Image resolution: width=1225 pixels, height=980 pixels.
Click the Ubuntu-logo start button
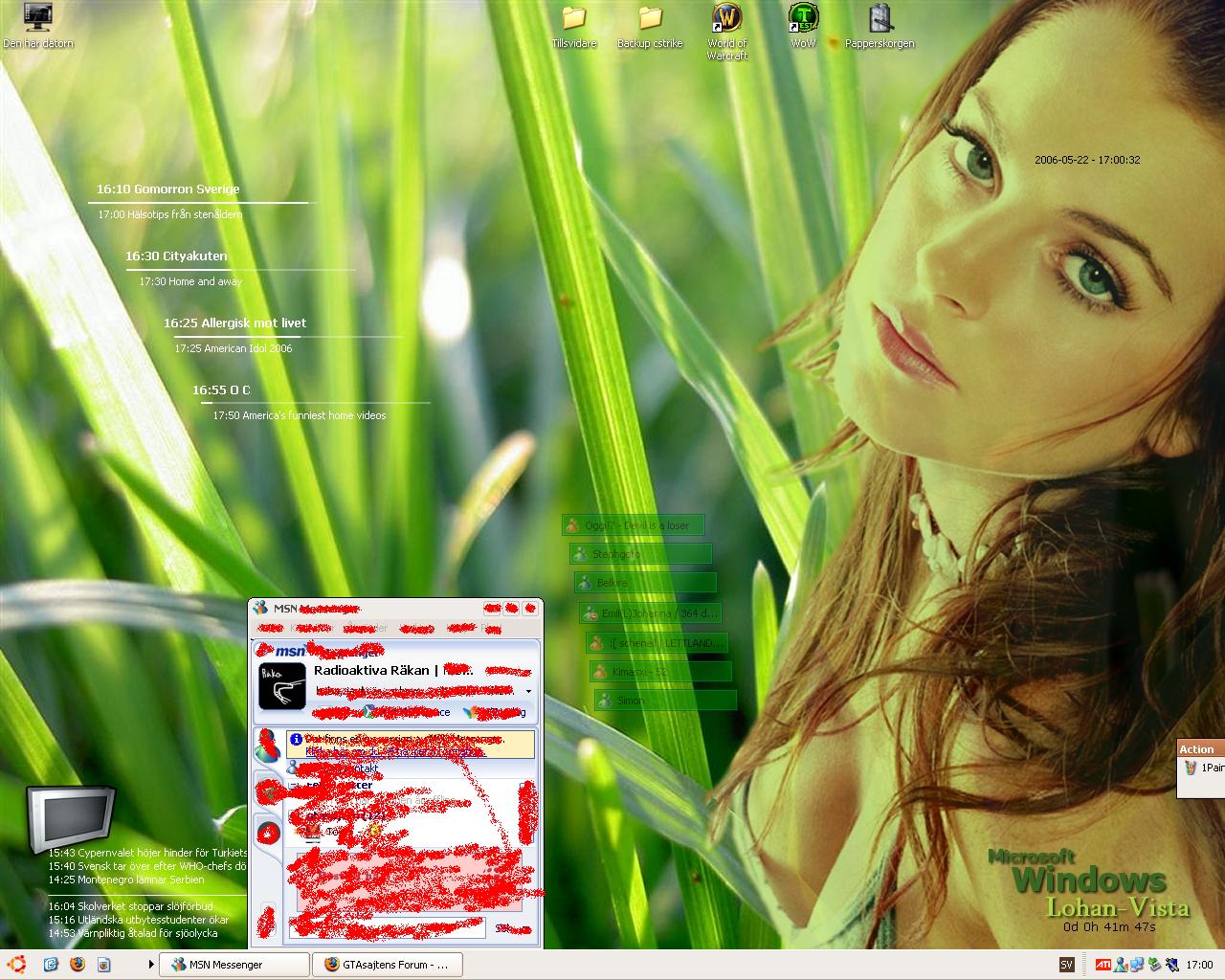[14, 965]
